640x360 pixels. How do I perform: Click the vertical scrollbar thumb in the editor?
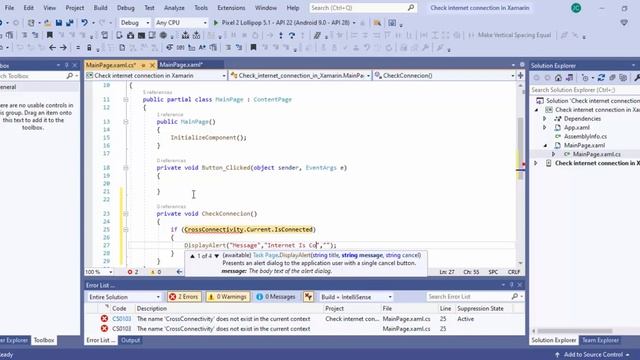(520, 148)
